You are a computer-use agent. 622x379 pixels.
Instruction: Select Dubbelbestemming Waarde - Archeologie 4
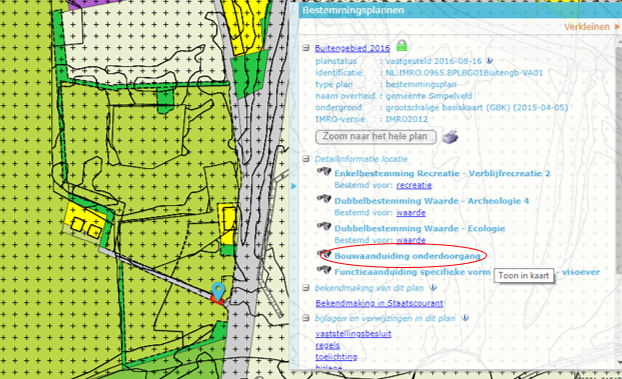pyautogui.click(x=432, y=201)
